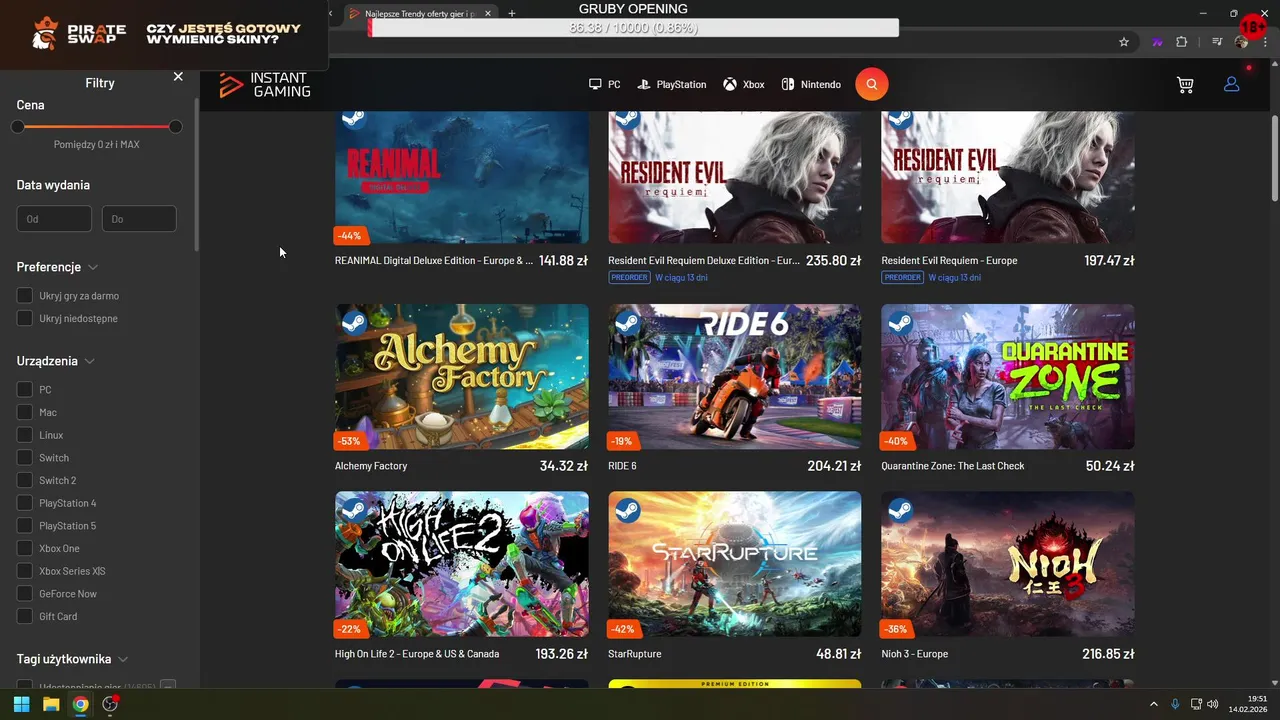The width and height of the screenshot is (1280, 720).
Task: Check the Xbox Series X|S filter
Action: [x=25, y=571]
